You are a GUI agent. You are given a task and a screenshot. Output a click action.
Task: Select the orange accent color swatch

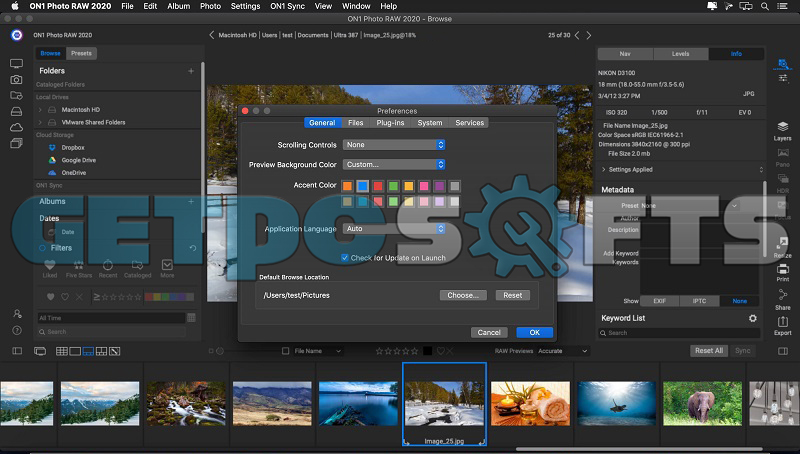[347, 186]
